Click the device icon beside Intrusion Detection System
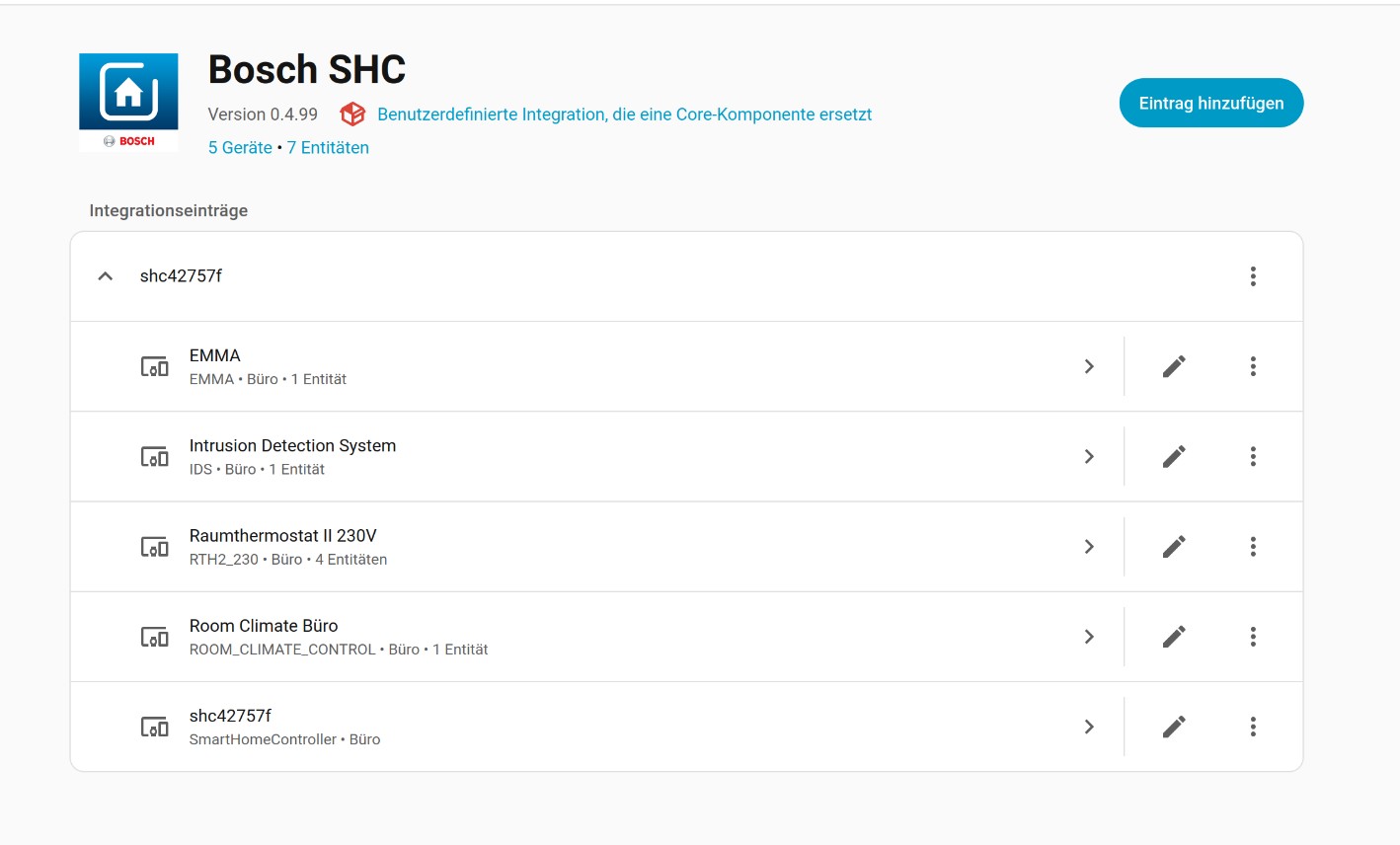 (154, 457)
